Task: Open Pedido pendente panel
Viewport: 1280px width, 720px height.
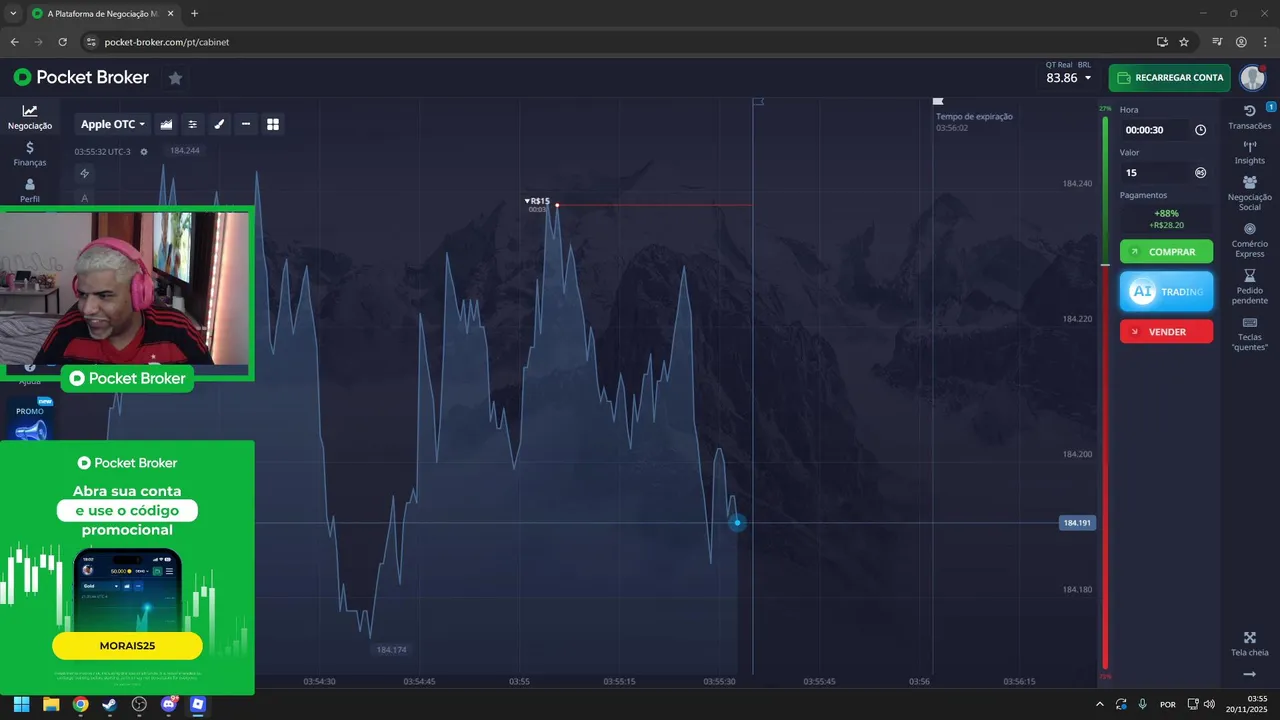Action: pyautogui.click(x=1249, y=287)
